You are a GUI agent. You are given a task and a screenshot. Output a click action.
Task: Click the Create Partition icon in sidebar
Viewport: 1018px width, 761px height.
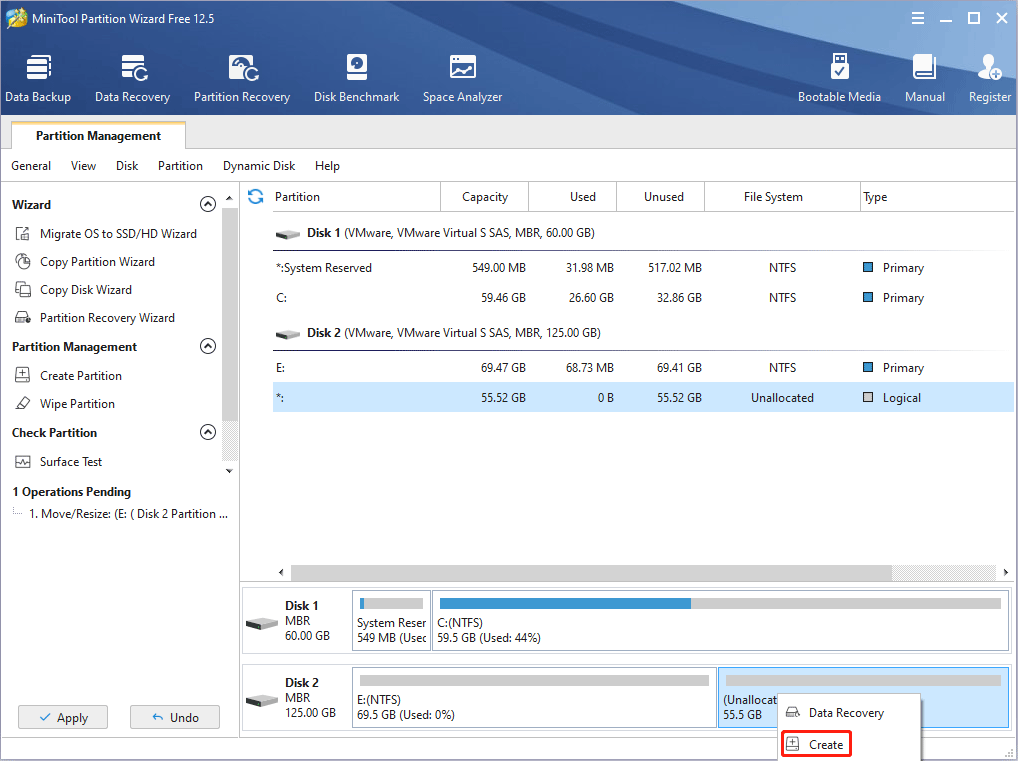point(23,375)
